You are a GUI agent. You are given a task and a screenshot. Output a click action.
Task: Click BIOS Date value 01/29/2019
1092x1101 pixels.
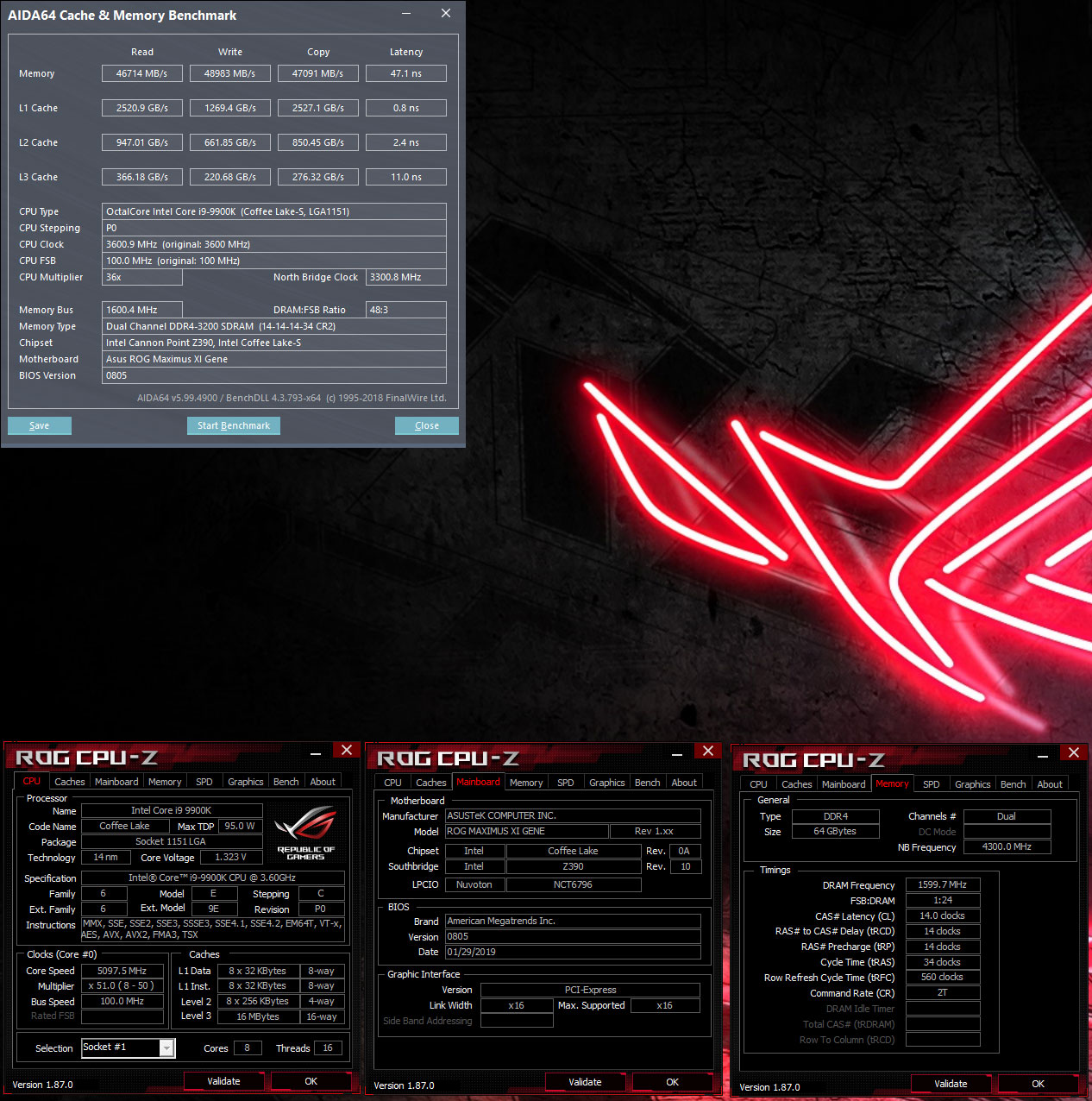(x=573, y=952)
